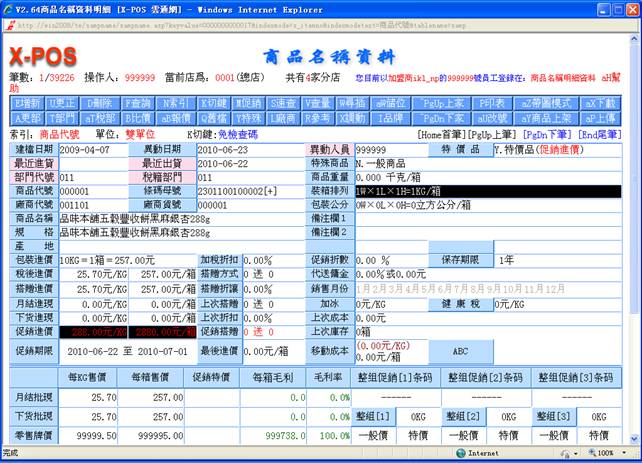Viewport: 642px width, 463px height.
Task: Open the L廠商 vendor toolbar button
Action: tap(283, 117)
